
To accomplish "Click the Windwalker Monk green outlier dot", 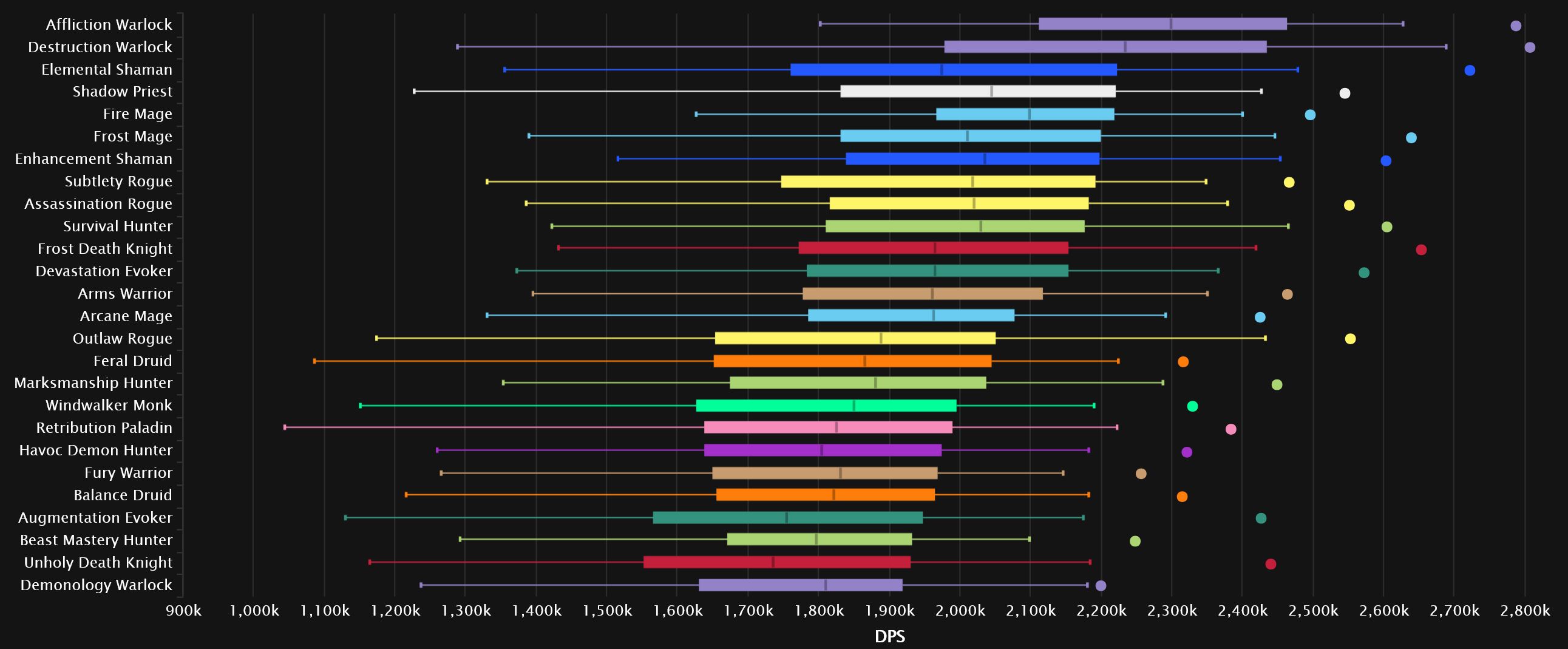I will pos(1192,407).
